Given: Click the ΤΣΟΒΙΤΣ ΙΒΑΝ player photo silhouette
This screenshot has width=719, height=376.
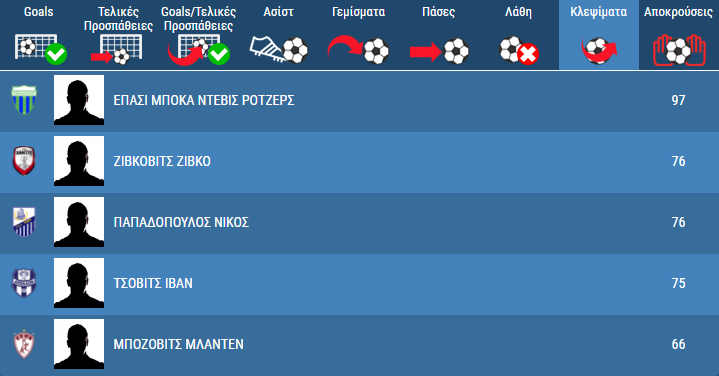Looking at the screenshot, I should point(79,283).
